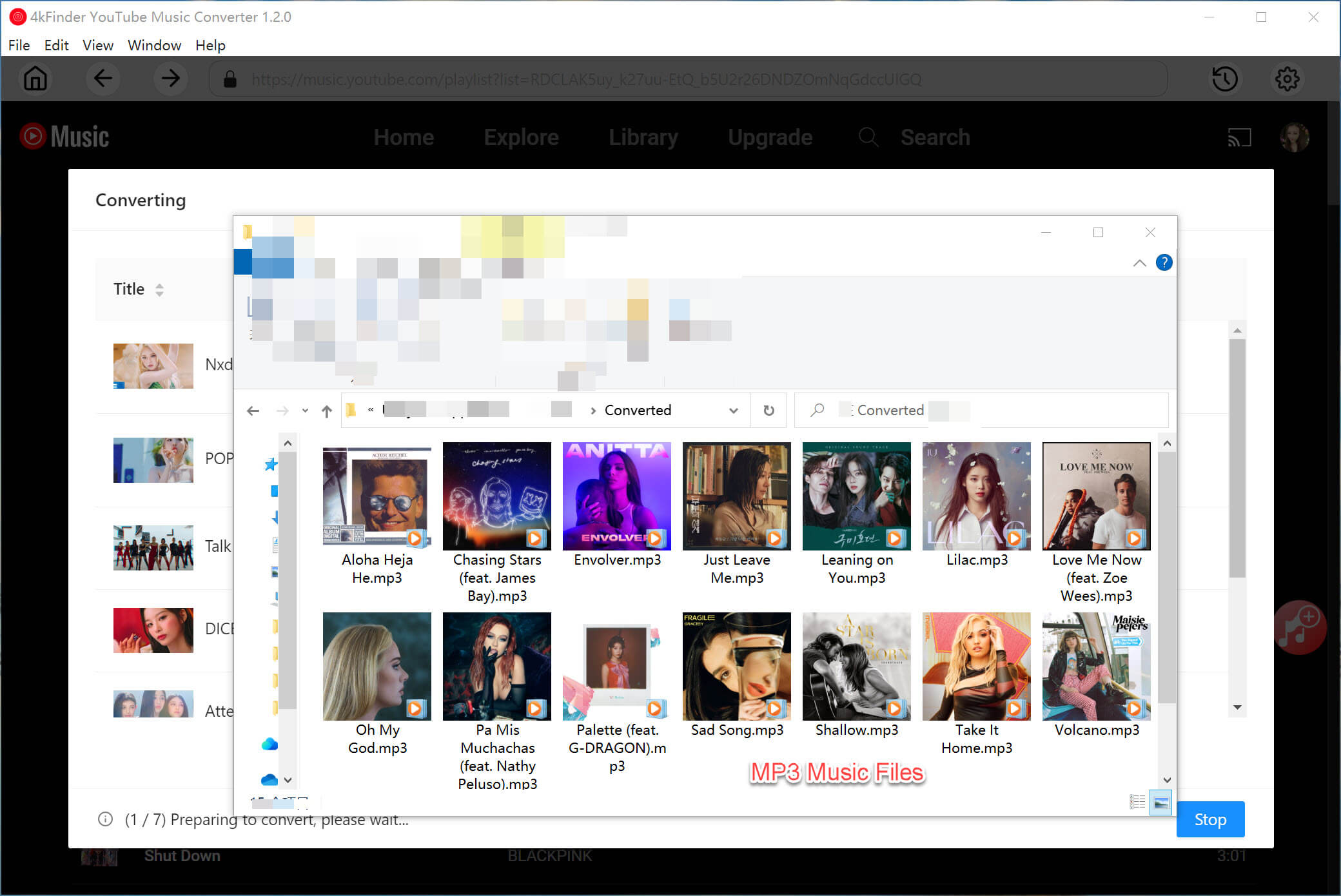
Task: Open the address bar dropdown in file dialog
Action: 734,410
